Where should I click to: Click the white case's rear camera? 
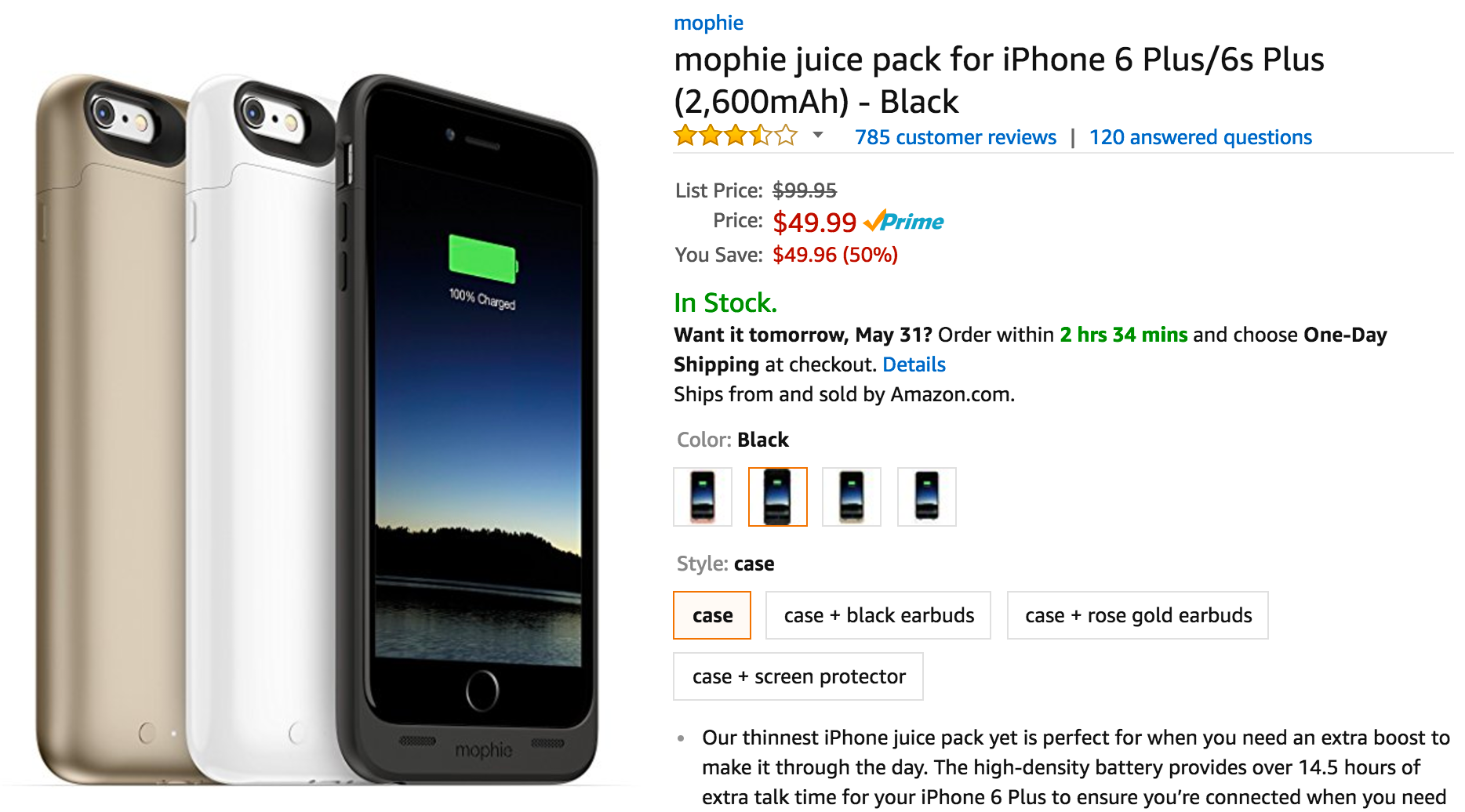(x=254, y=111)
